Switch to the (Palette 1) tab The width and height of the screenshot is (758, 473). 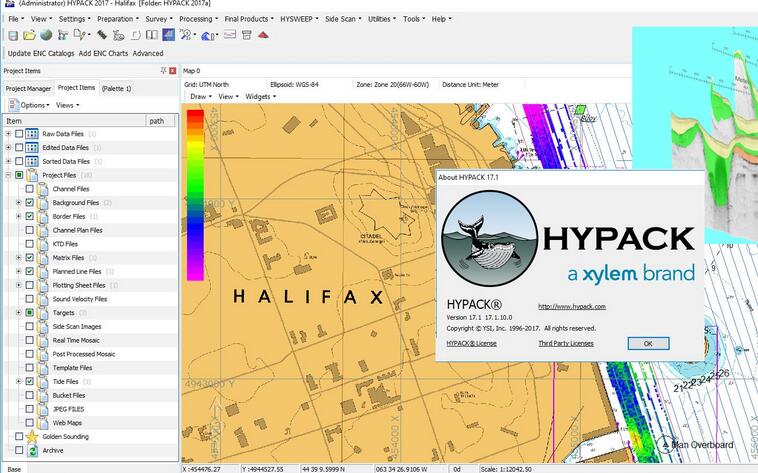click(116, 89)
